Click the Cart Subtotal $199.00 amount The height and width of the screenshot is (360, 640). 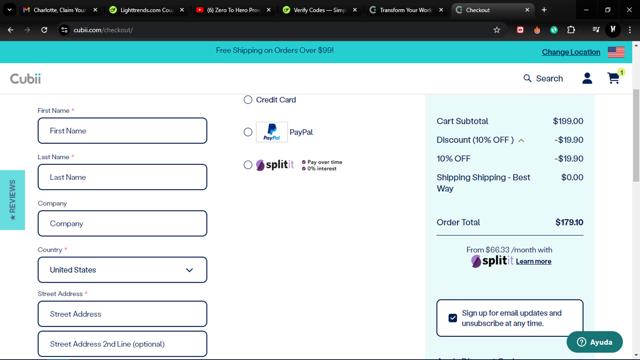pos(568,121)
